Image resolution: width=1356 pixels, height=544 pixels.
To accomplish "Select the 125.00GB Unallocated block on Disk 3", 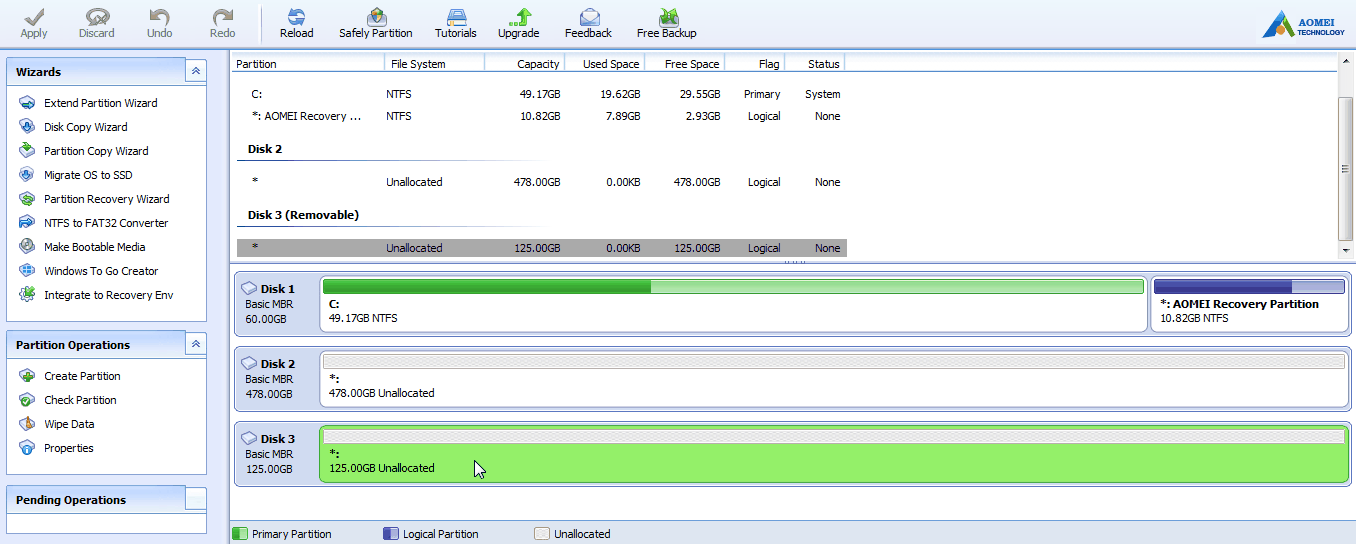I will [x=834, y=453].
